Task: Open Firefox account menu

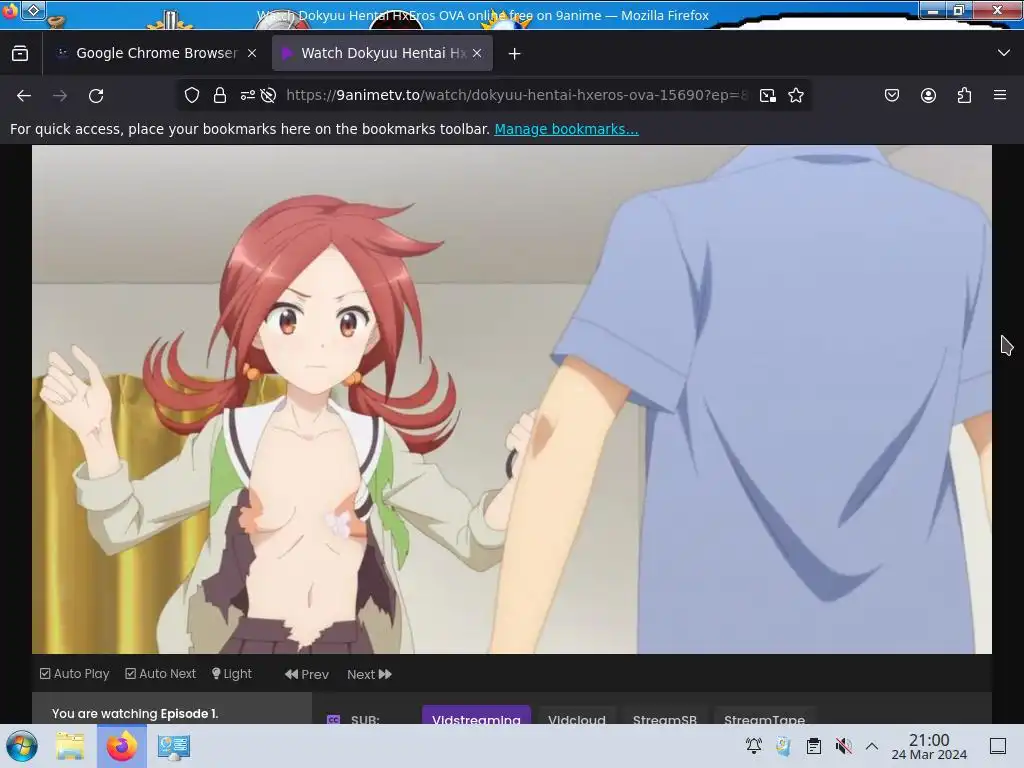Action: tap(928, 95)
